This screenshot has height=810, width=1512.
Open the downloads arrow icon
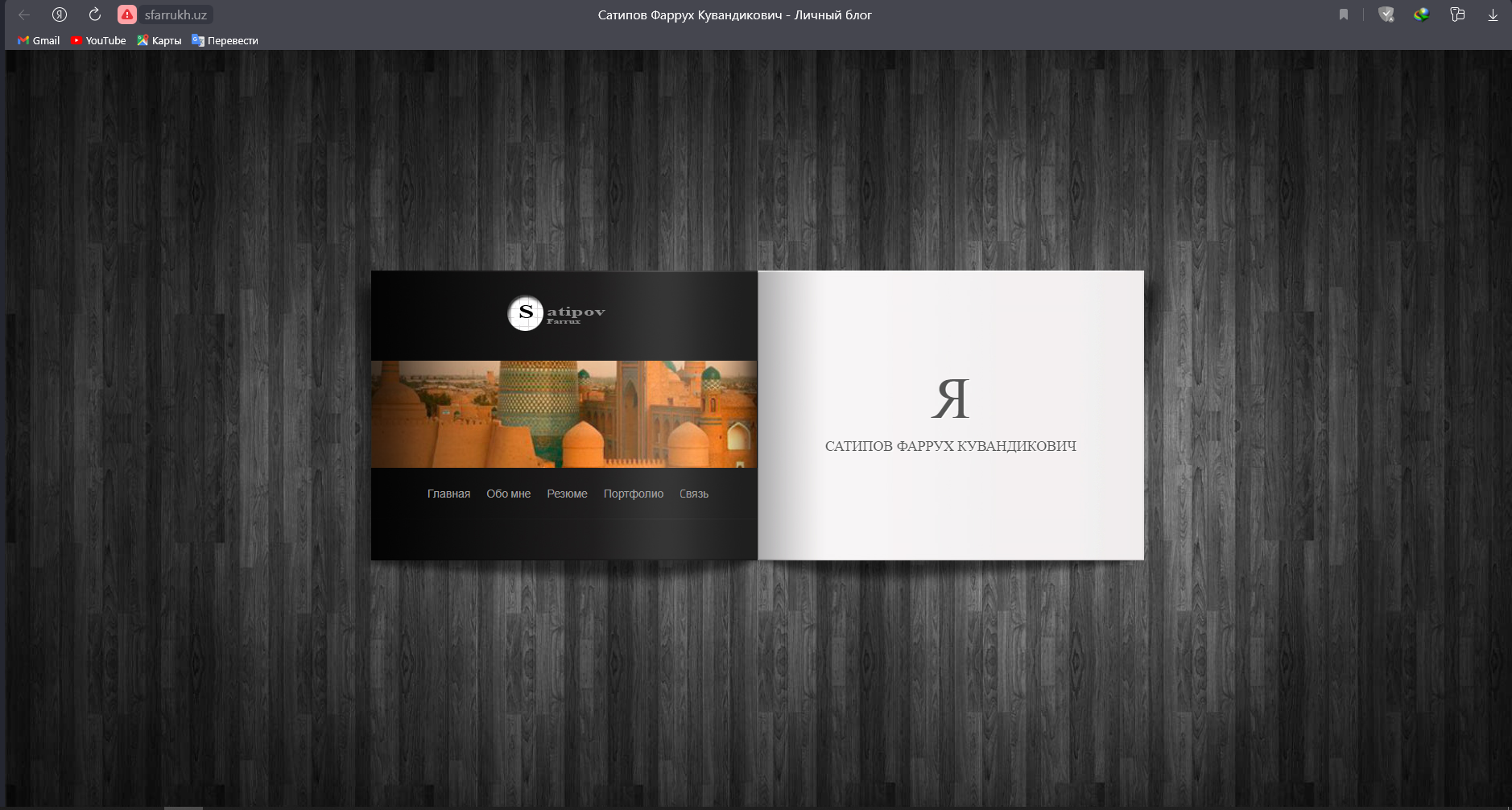pos(1493,14)
